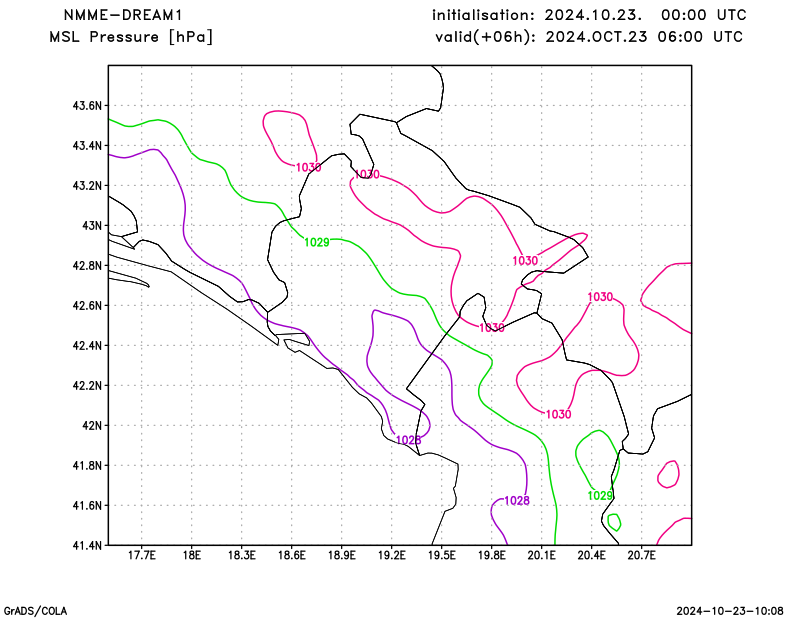Click the 41.4N latitude label

click(87, 546)
